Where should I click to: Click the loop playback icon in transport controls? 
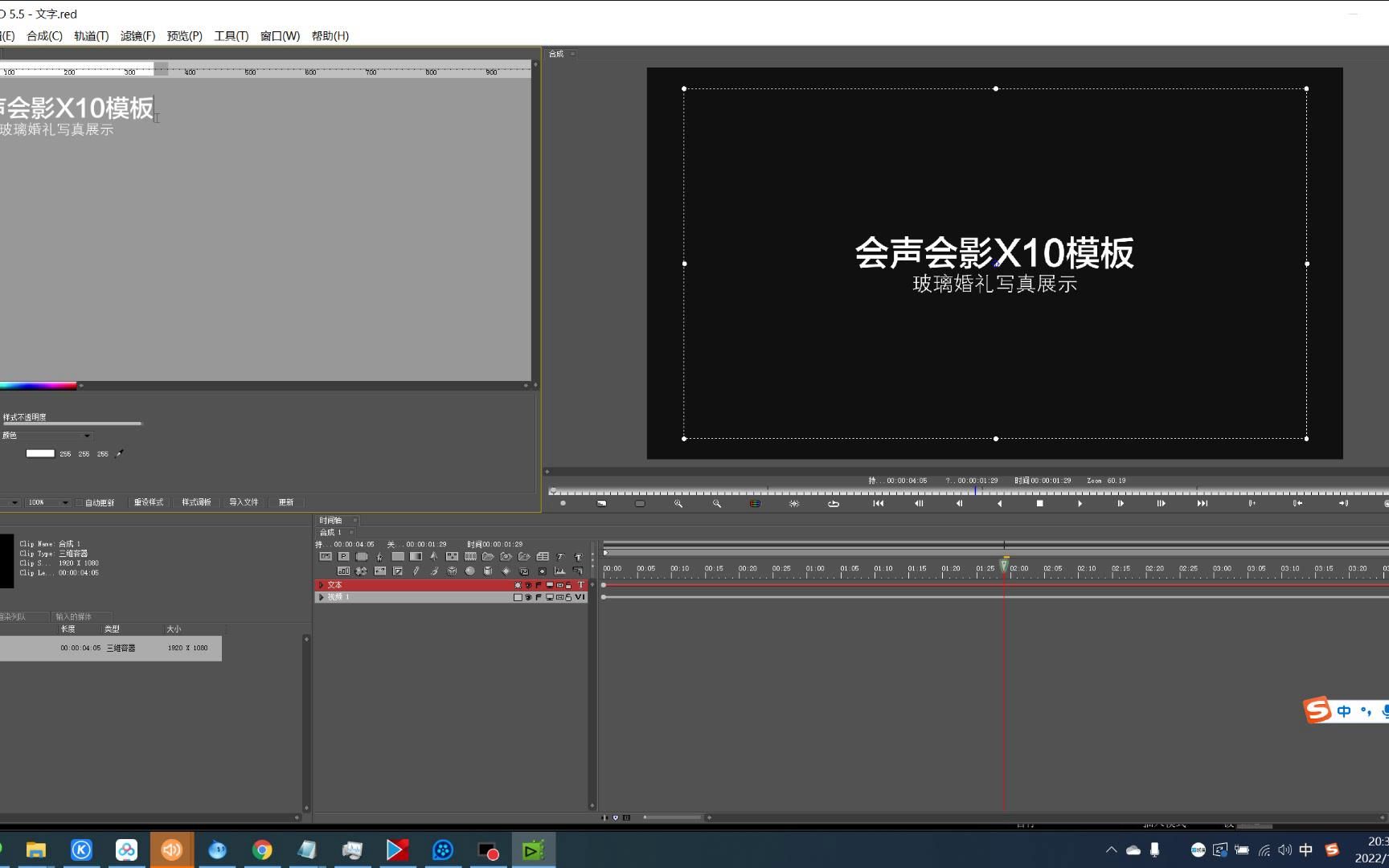(x=834, y=503)
